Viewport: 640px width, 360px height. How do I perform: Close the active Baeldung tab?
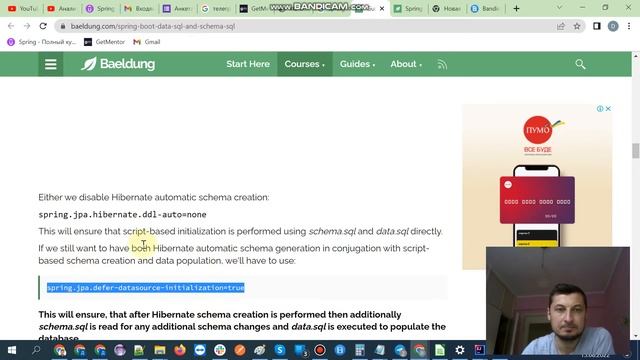pyautogui.click(x=382, y=9)
